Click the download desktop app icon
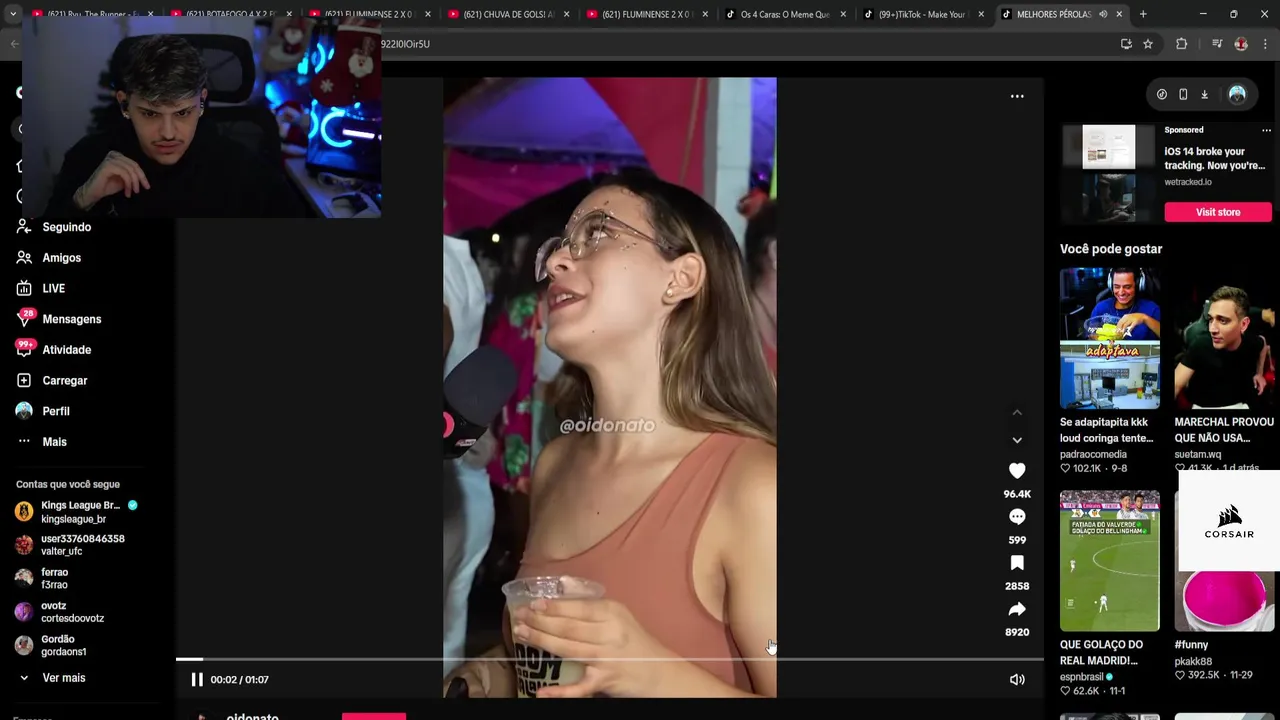 coord(1205,94)
